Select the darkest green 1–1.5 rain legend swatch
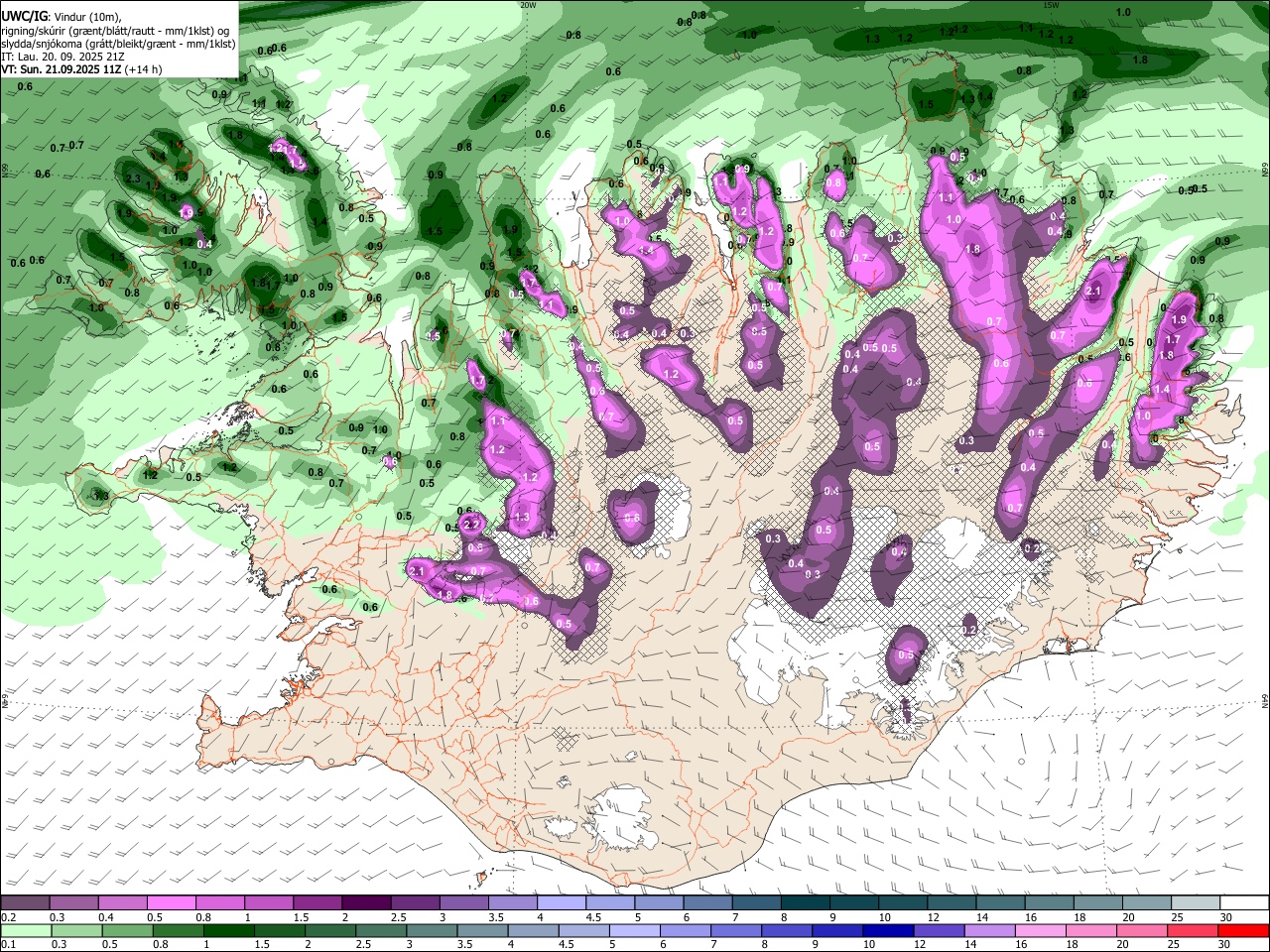1270x952 pixels. click(228, 930)
